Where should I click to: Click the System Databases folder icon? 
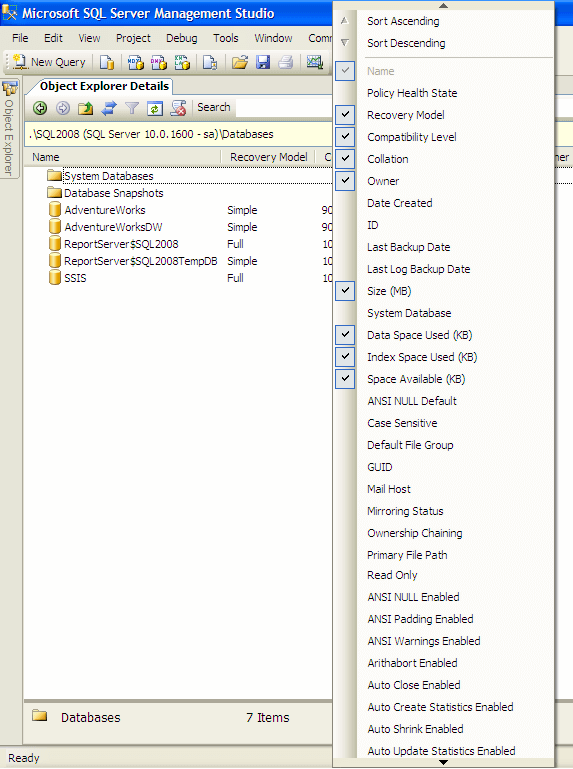54,176
